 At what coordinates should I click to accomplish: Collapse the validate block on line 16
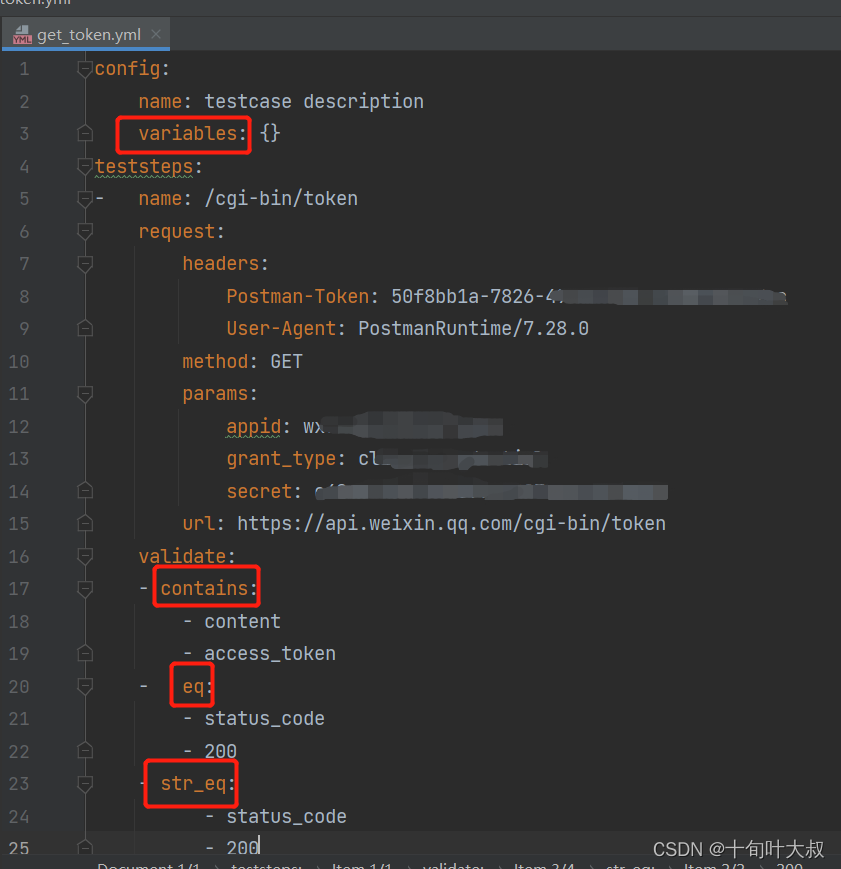click(x=85, y=556)
